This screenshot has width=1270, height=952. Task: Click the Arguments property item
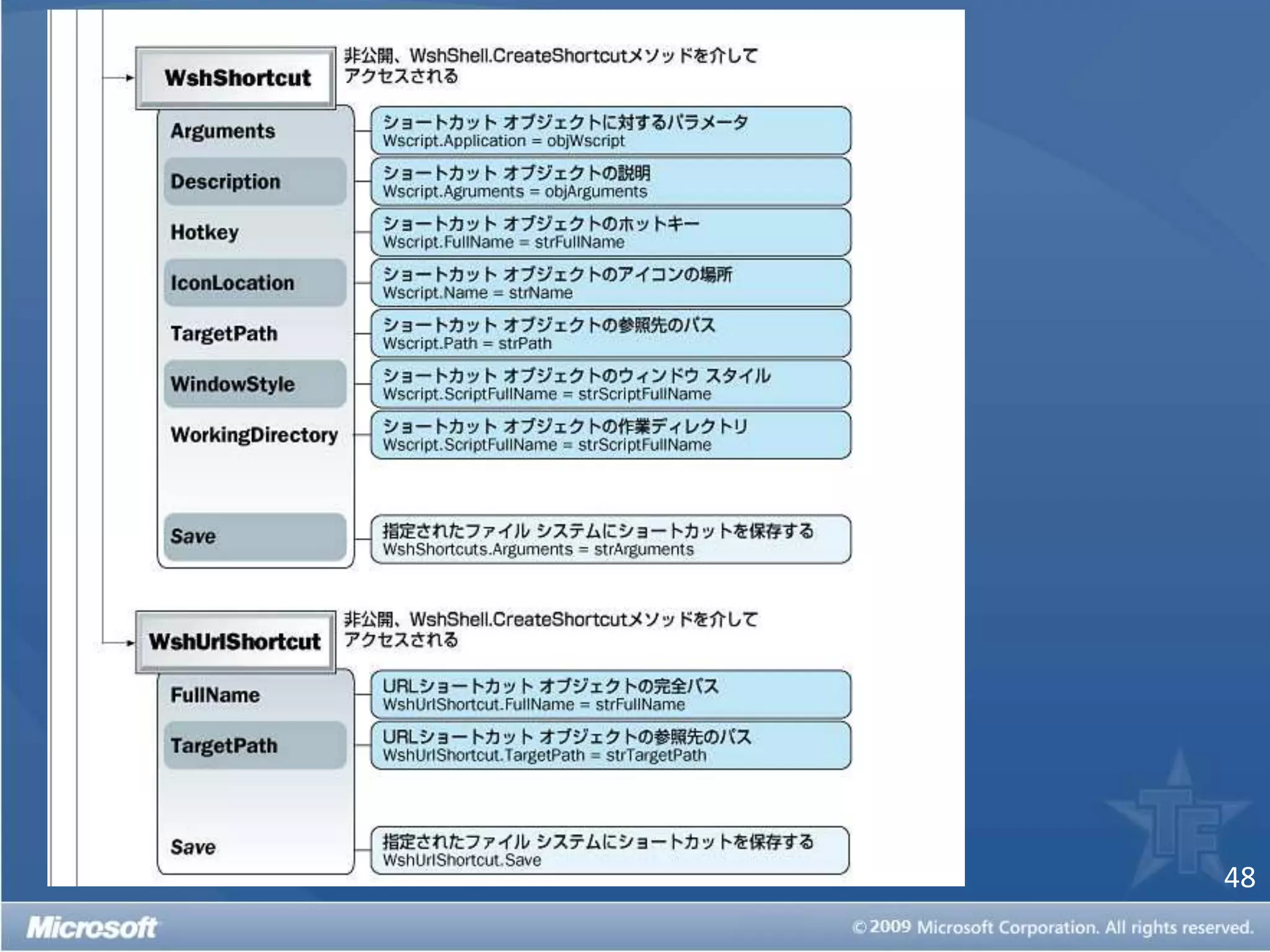point(223,131)
